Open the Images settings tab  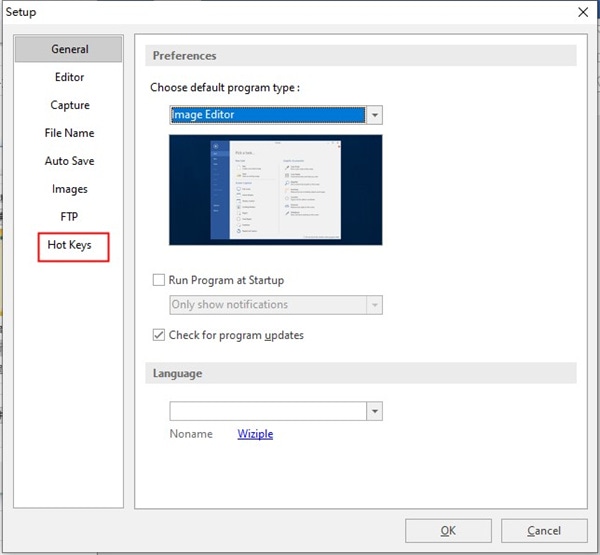tap(70, 189)
